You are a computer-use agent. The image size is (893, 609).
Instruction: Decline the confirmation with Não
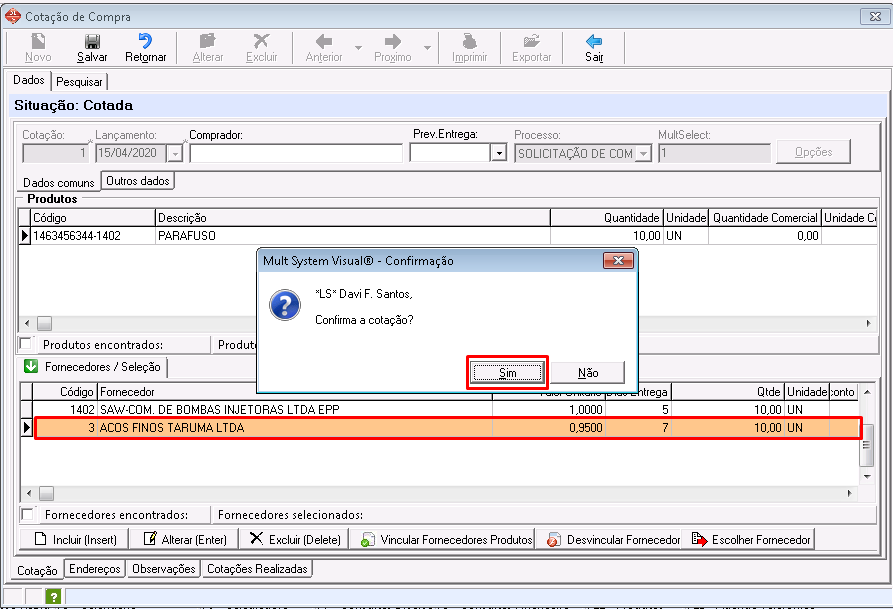tap(588, 373)
